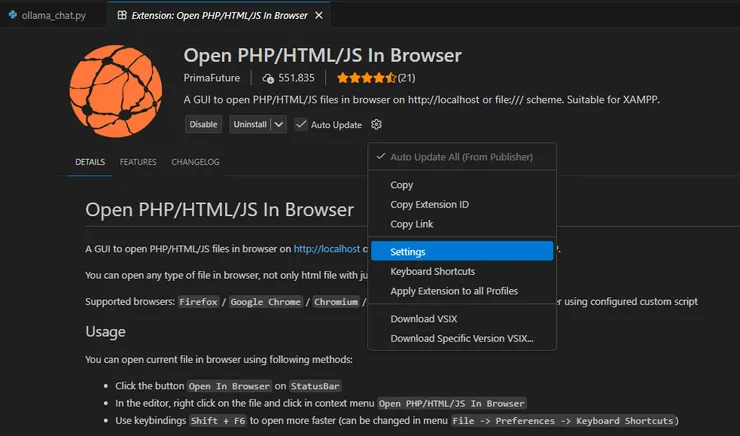Click Open PHP/HTML/JS In Browser context menu label
This screenshot has height=436, width=740.
click(452, 403)
